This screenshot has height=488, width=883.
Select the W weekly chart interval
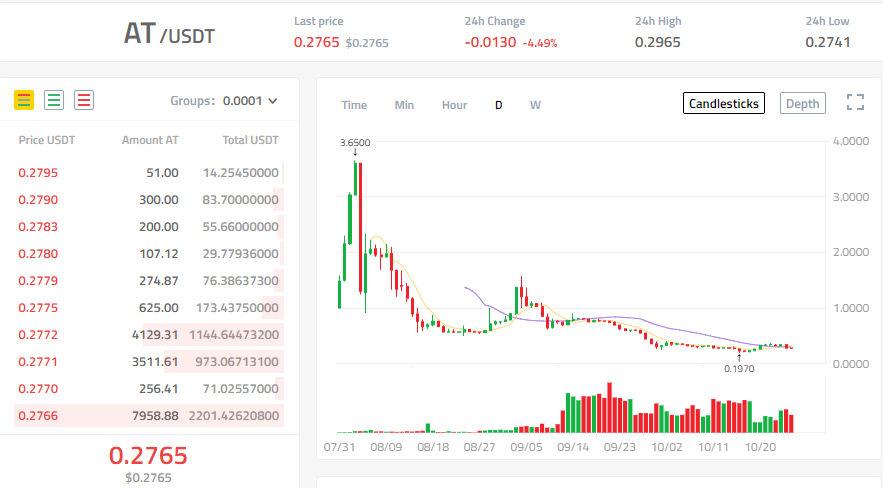pyautogui.click(x=535, y=105)
